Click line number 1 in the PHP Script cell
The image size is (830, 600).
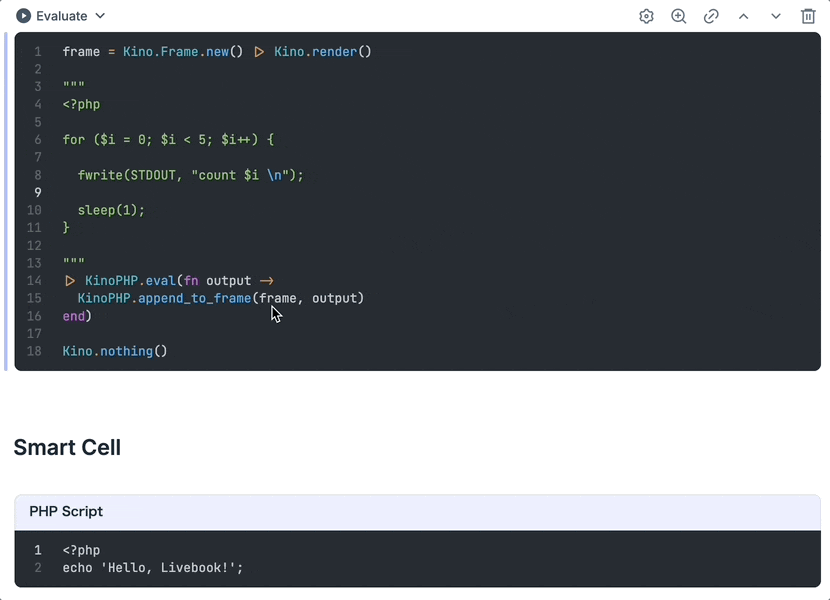click(37, 550)
